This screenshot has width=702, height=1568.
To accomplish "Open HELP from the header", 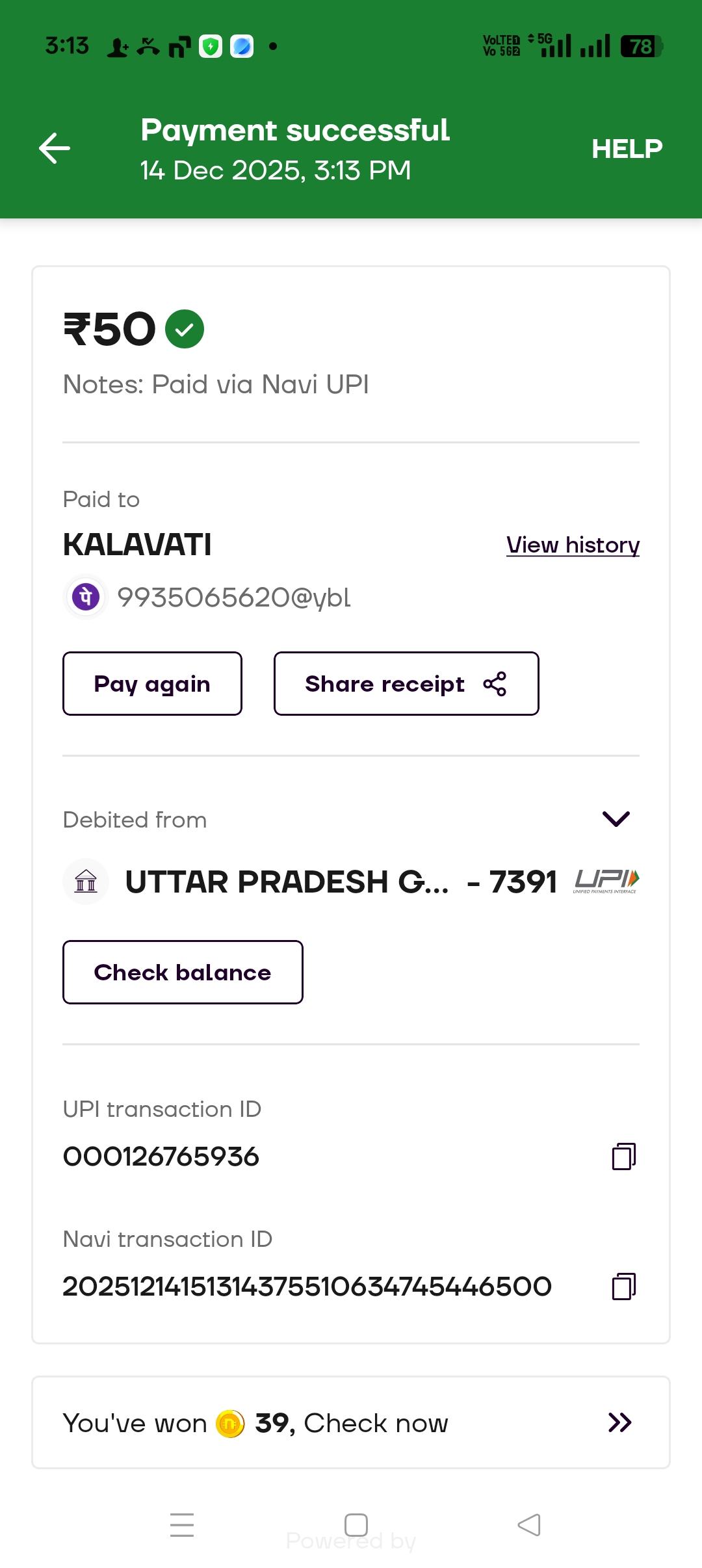I will [x=627, y=149].
